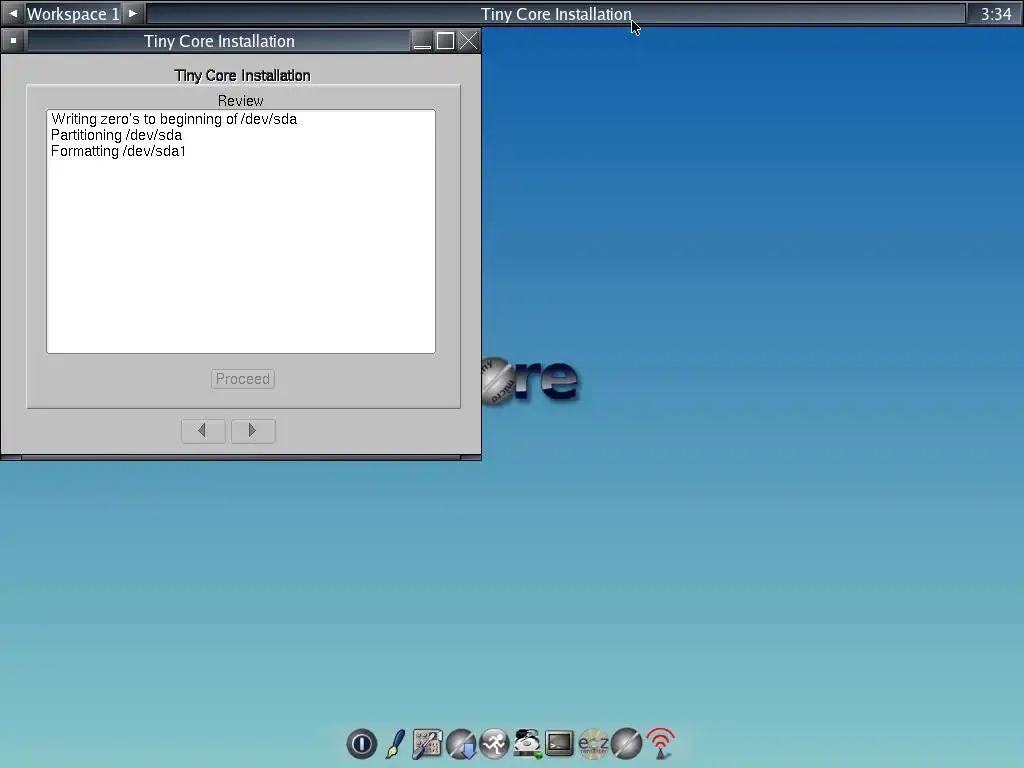
Task: Open the ezremaster disc icon in the dock
Action: coord(593,743)
